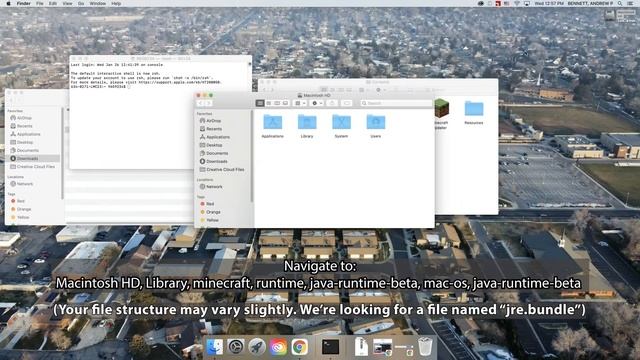Open the Trash in the Dock

click(425, 346)
